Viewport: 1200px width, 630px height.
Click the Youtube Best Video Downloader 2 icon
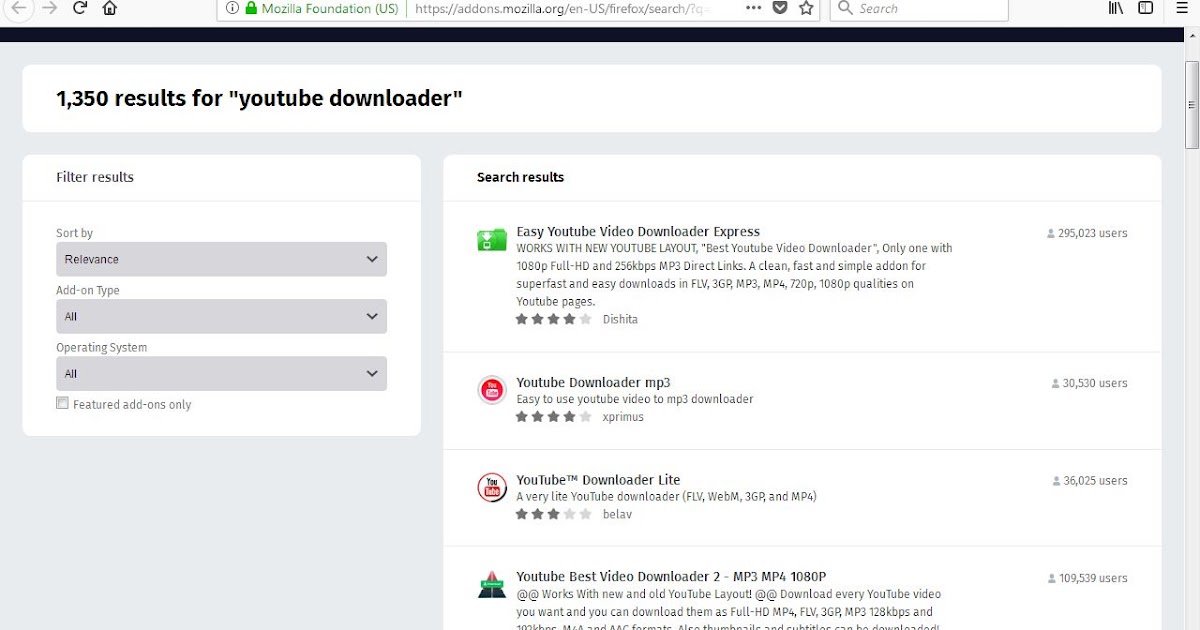[492, 585]
